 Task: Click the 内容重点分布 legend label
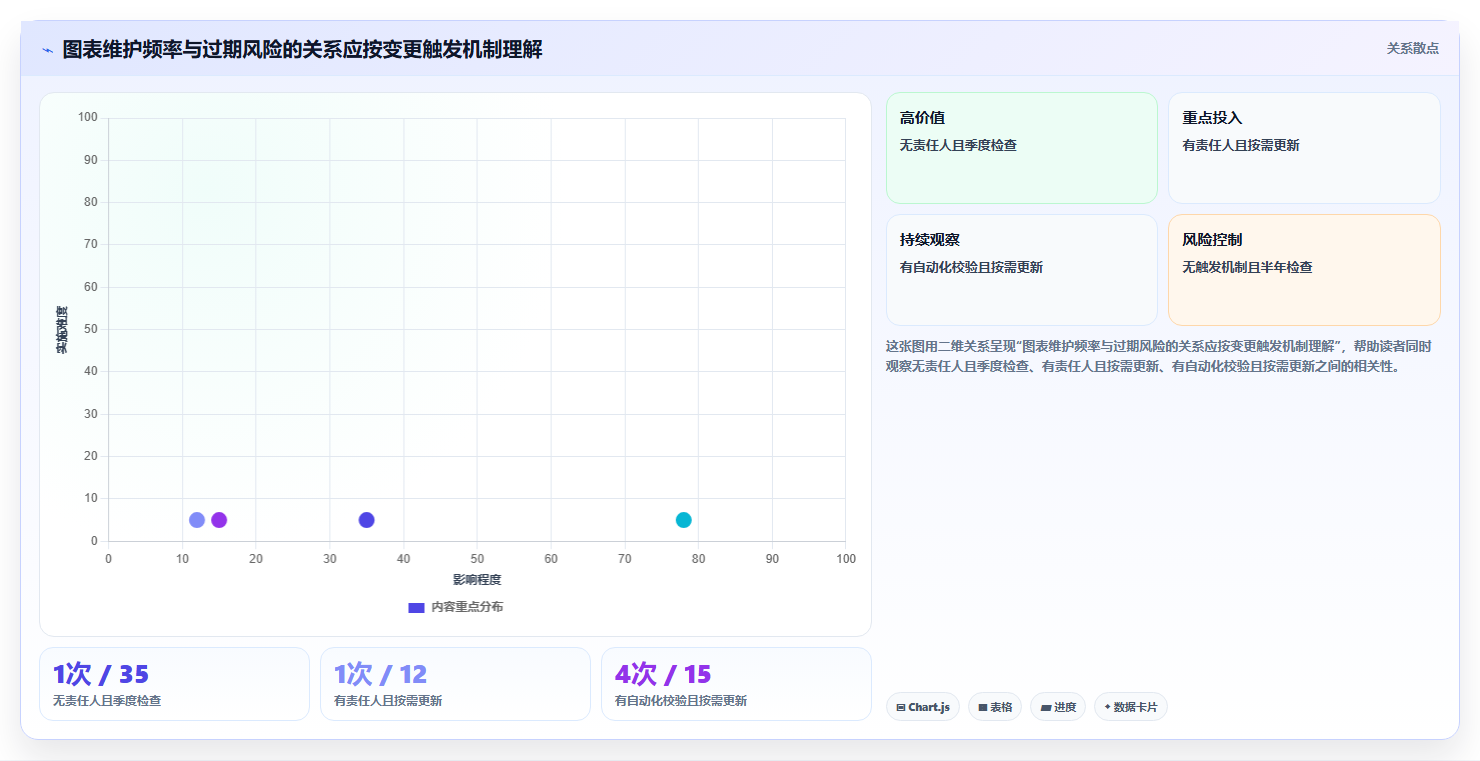[467, 607]
